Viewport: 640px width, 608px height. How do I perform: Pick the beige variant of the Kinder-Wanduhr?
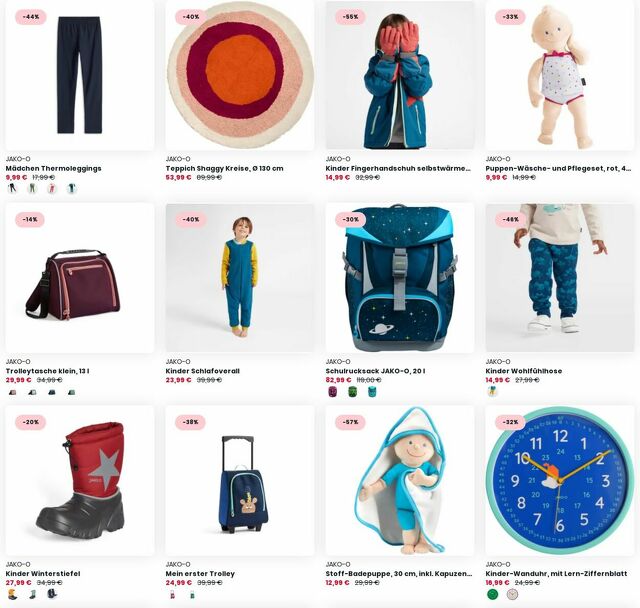512,594
